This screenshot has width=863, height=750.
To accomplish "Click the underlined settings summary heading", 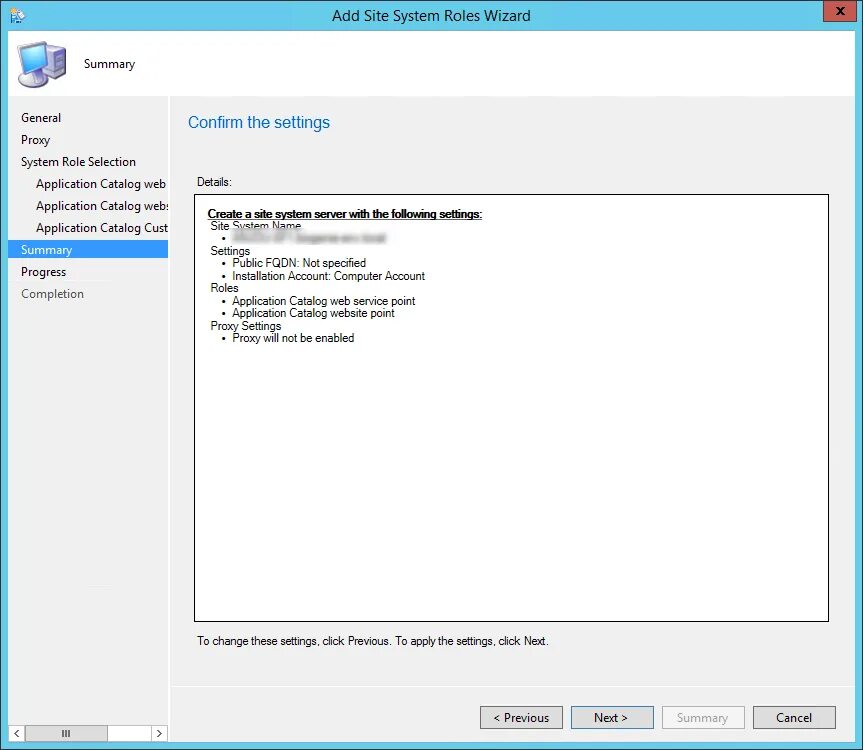I will 346,213.
